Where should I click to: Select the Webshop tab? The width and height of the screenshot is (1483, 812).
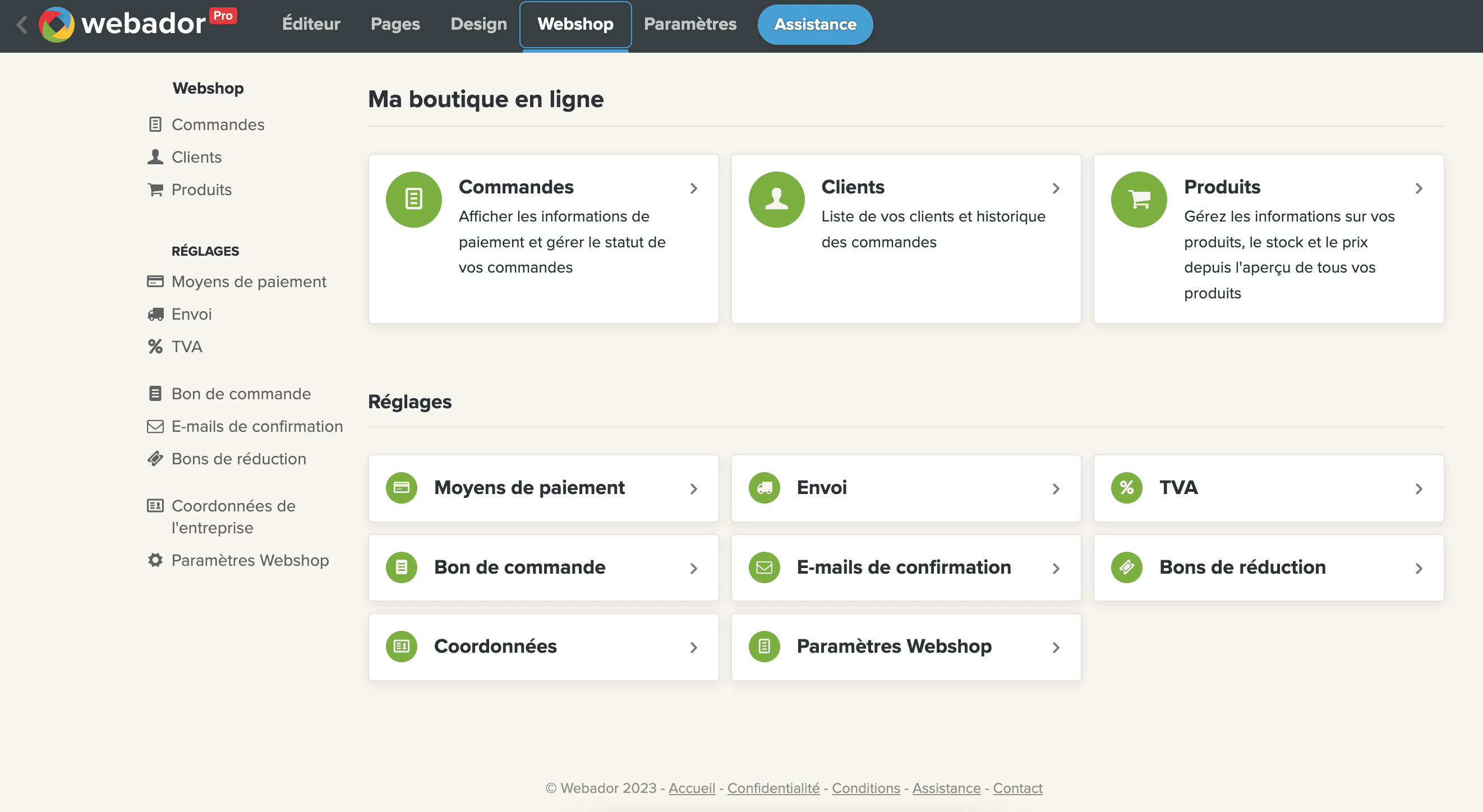tap(575, 24)
